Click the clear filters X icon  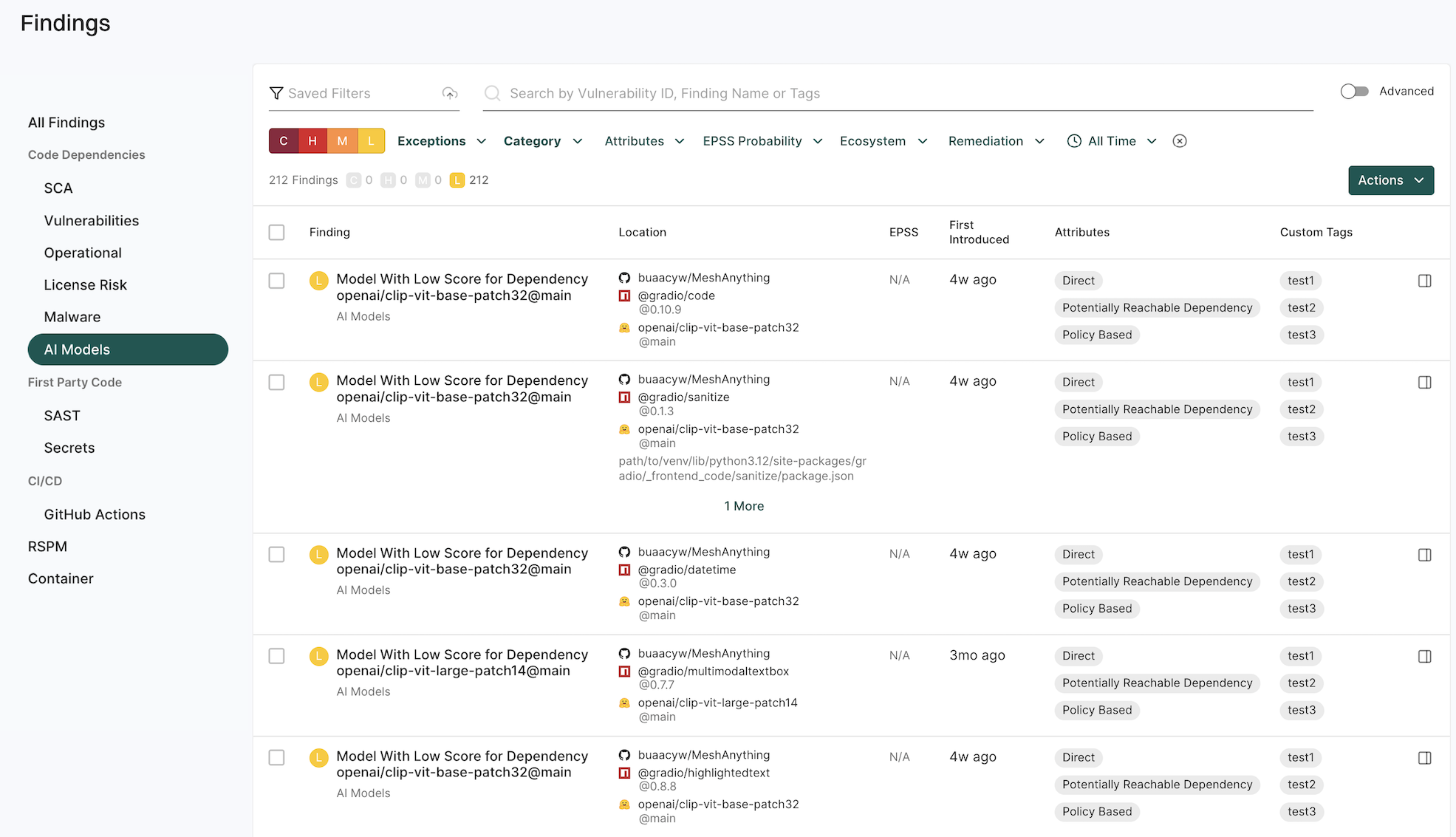[1180, 141]
